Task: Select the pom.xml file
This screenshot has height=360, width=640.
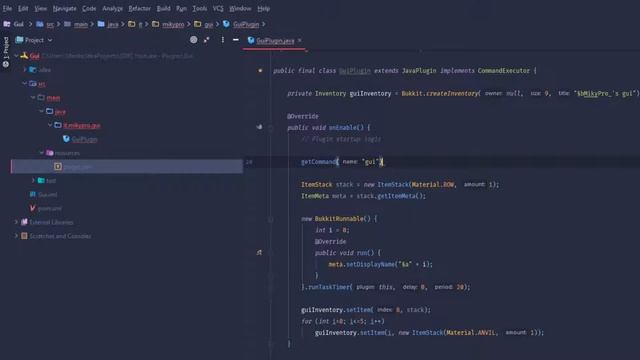Action: (x=50, y=208)
